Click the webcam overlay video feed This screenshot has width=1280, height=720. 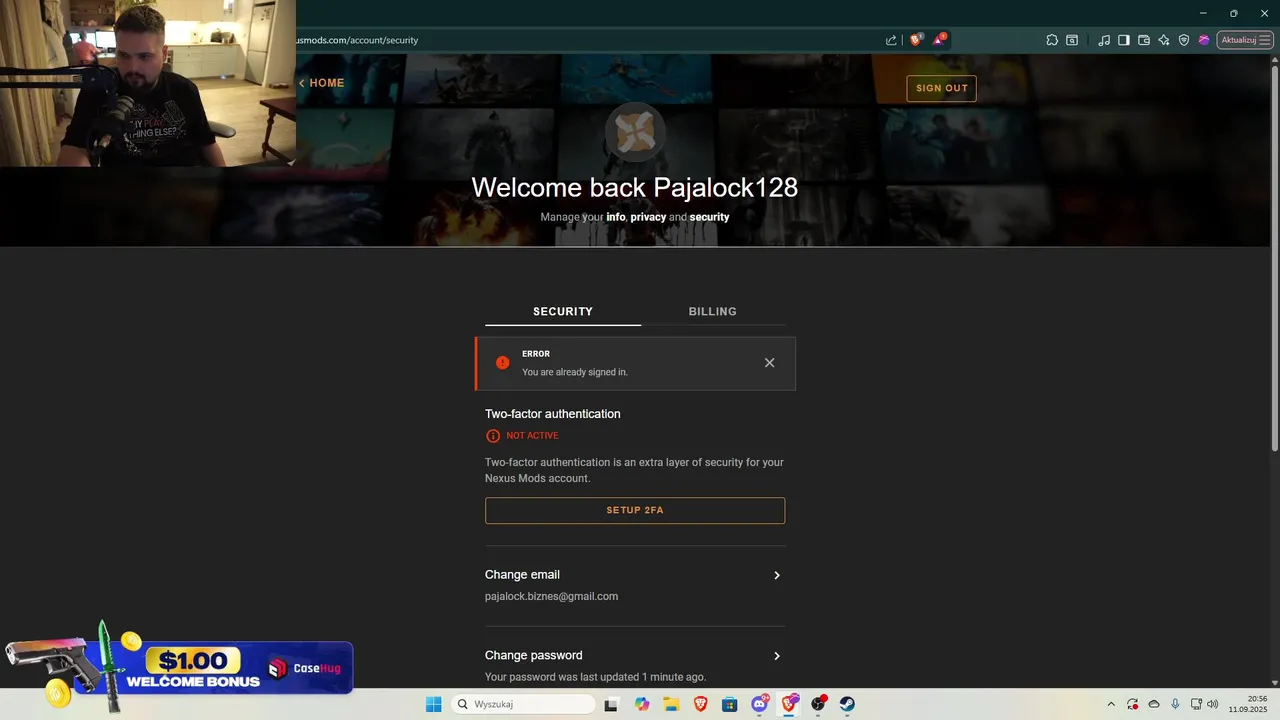(x=148, y=83)
